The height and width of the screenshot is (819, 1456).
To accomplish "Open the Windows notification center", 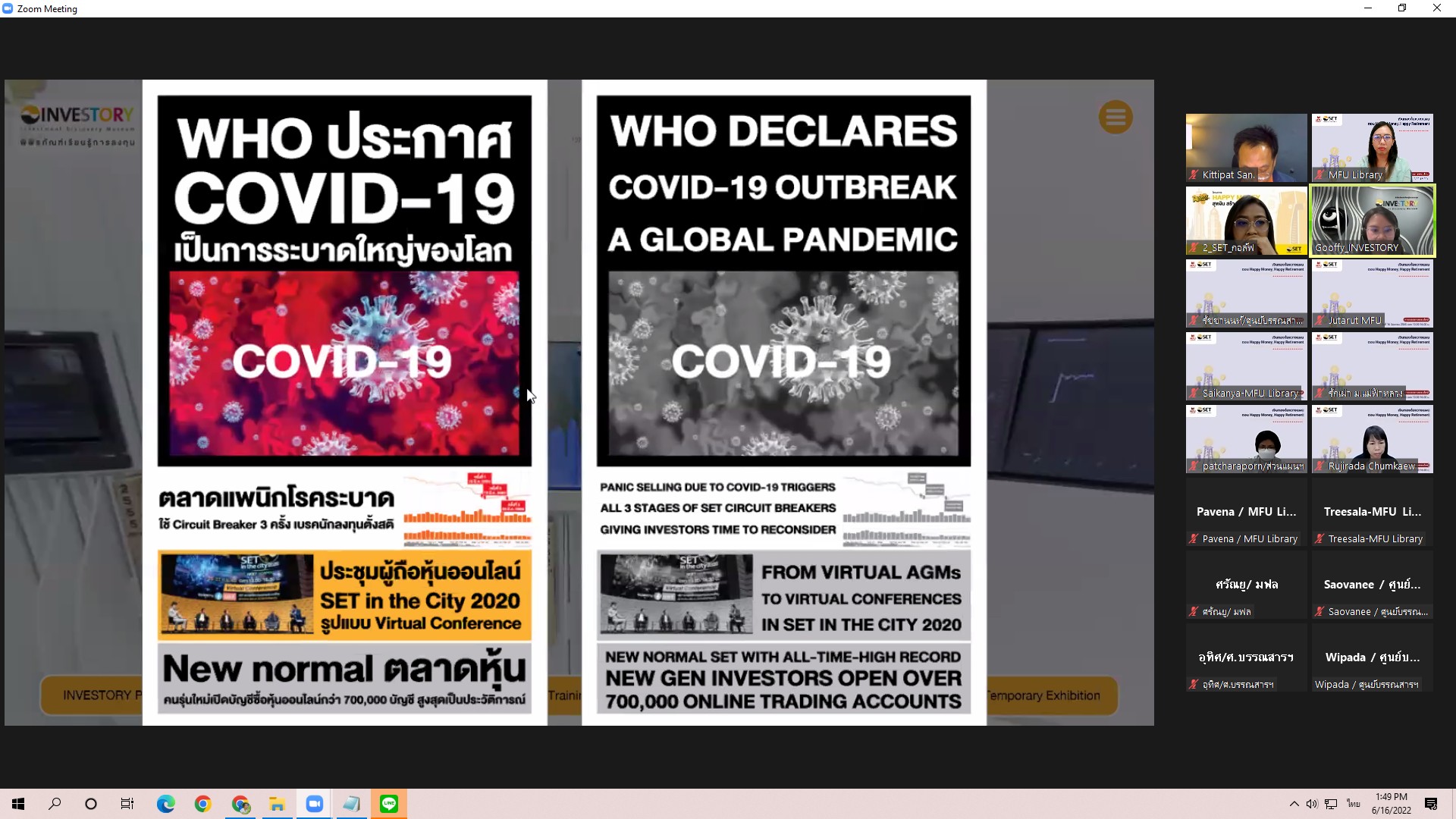I will [1431, 804].
